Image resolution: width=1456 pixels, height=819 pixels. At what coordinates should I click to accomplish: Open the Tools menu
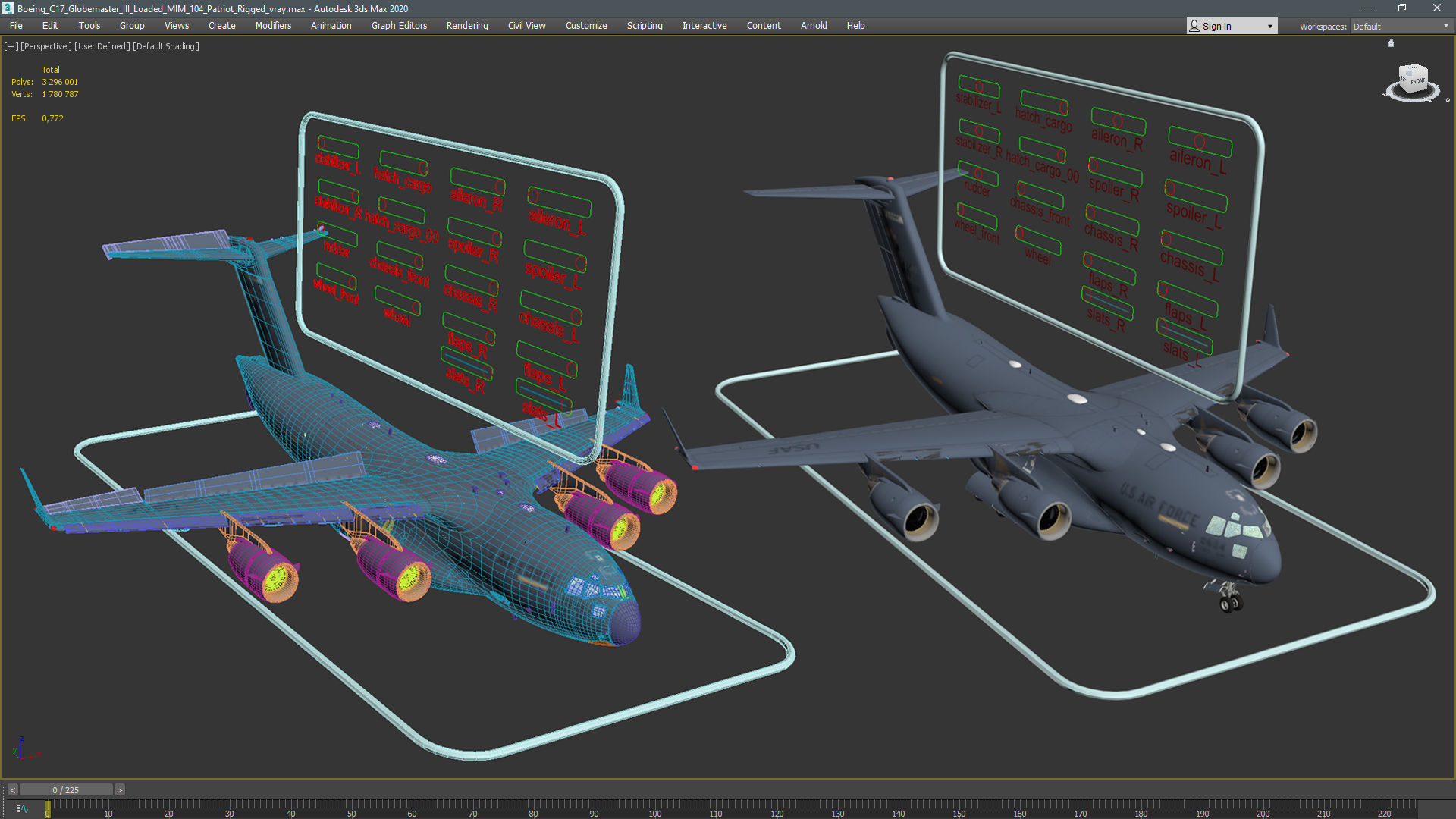pos(89,26)
